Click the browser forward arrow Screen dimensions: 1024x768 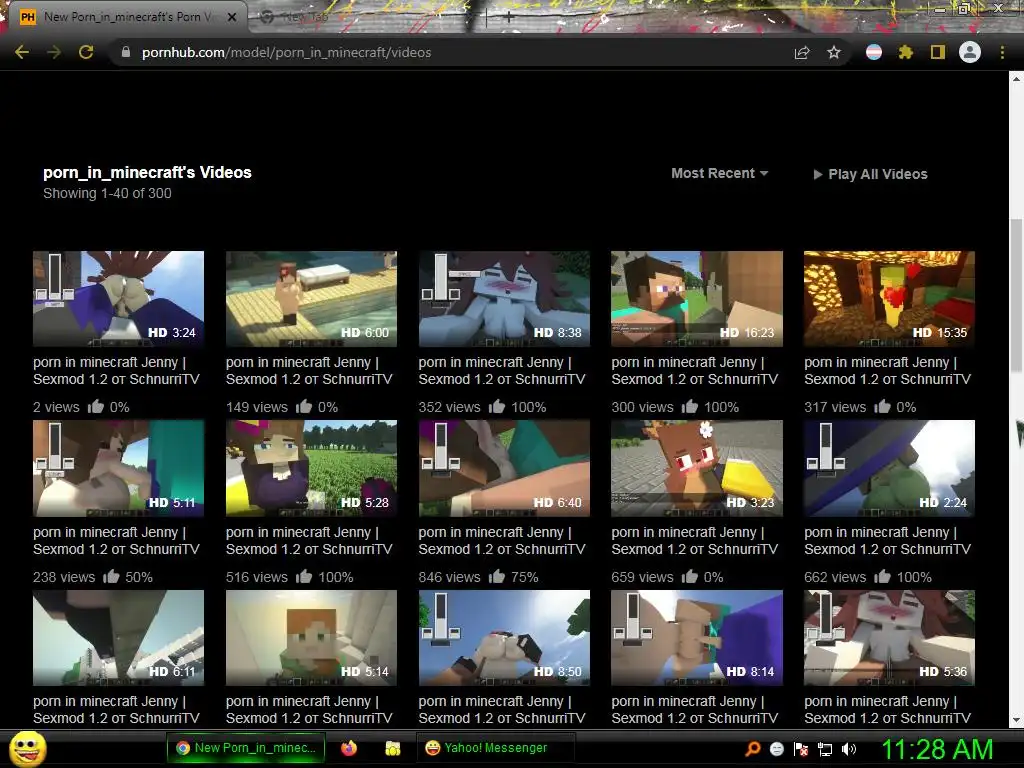coord(54,52)
